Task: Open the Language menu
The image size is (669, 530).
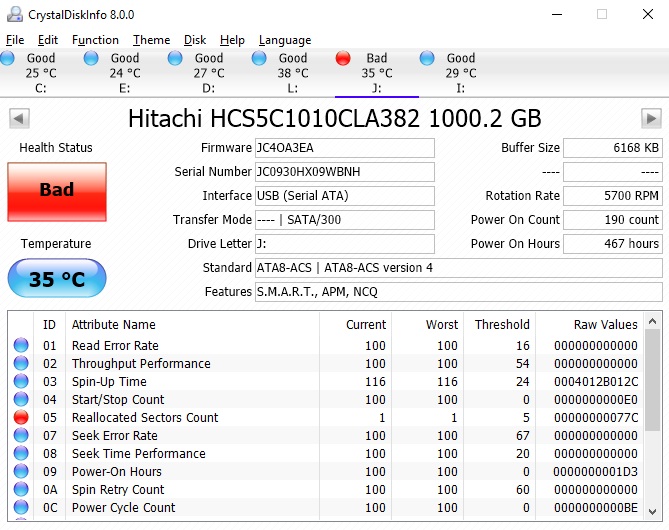Action: tap(285, 40)
